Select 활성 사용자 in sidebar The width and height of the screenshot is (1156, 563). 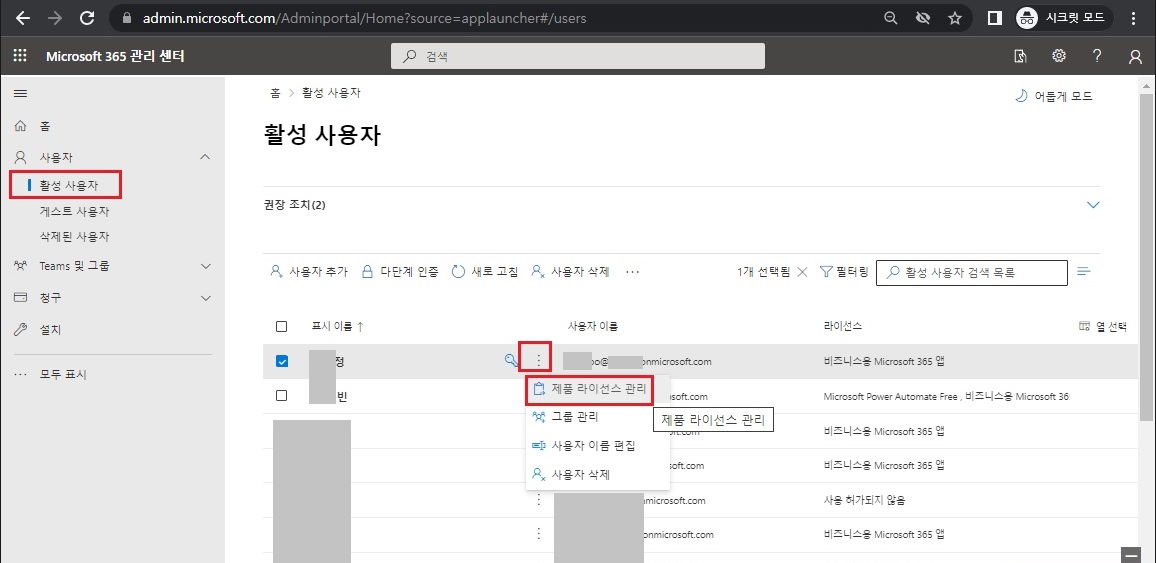pyautogui.click(x=69, y=186)
